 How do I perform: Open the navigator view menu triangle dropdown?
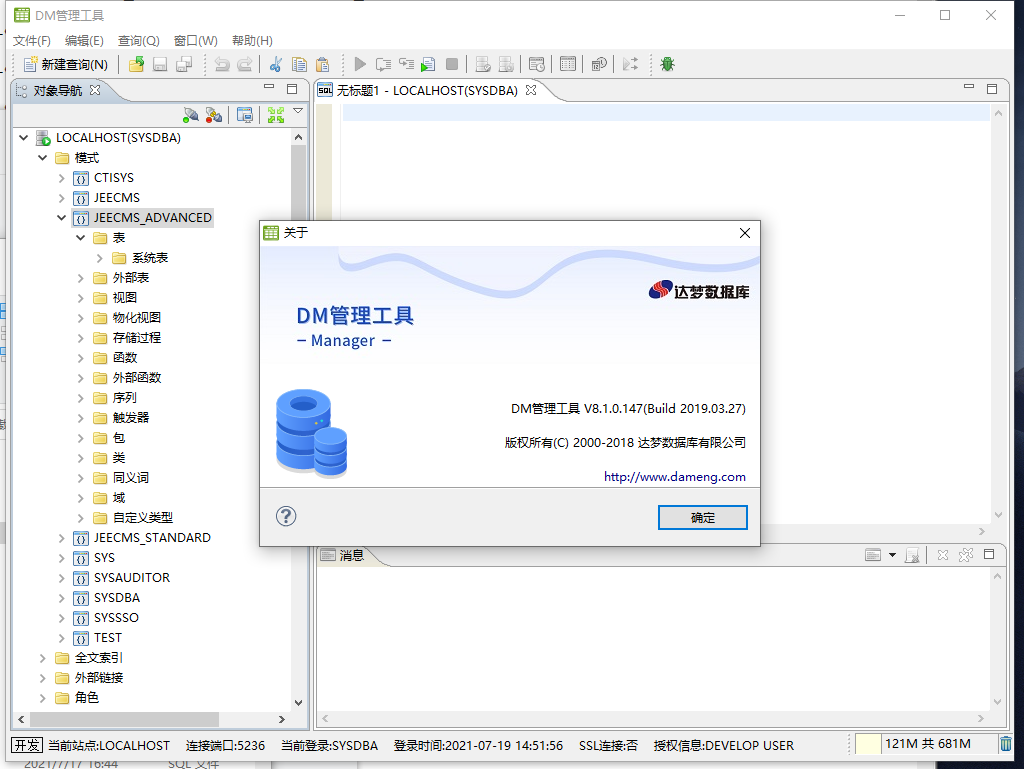coord(298,111)
